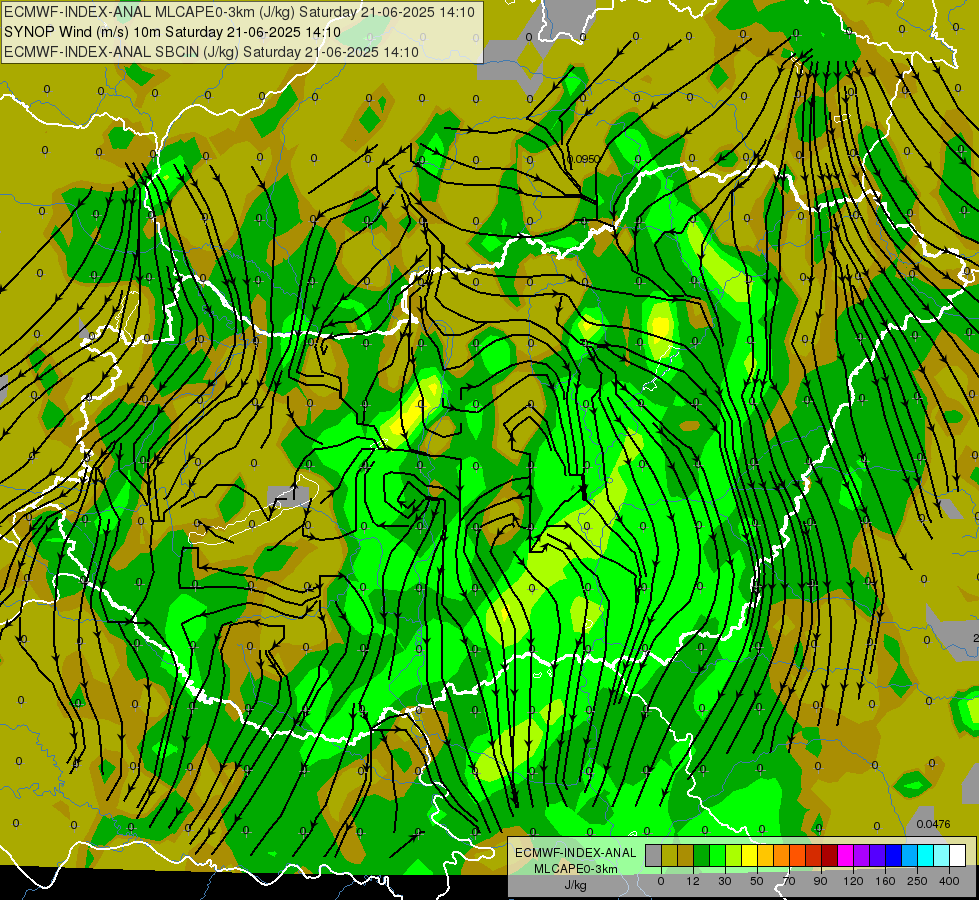
Task: Click the legend value 12
Action: pyautogui.click(x=693, y=881)
